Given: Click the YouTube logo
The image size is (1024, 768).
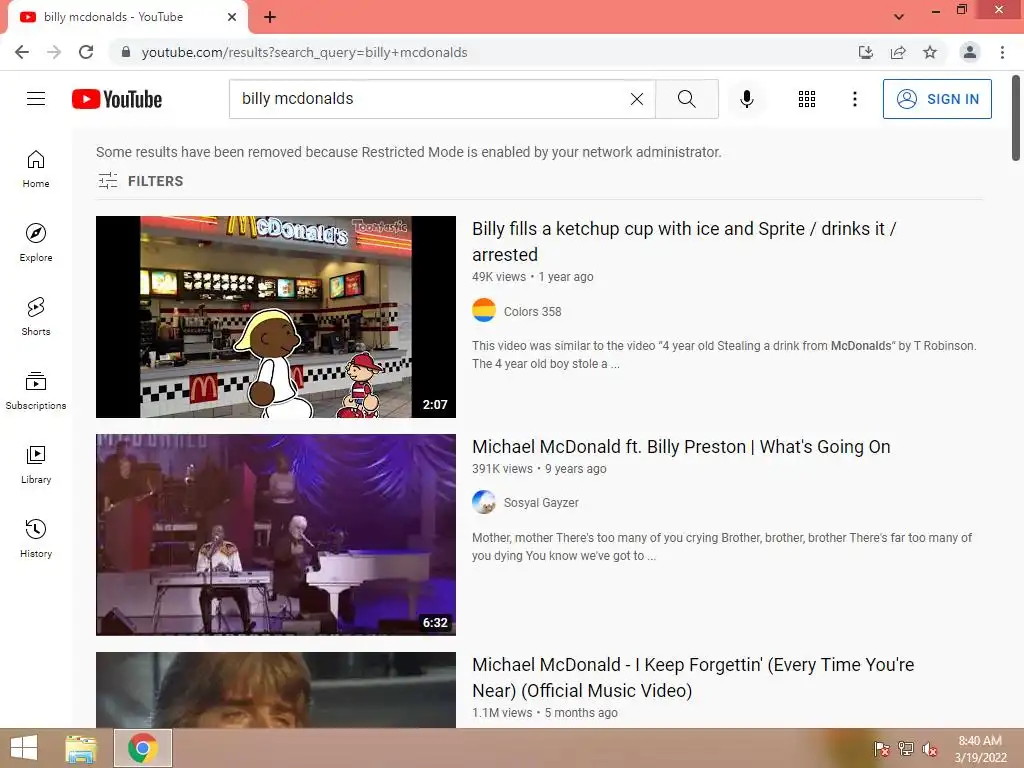Looking at the screenshot, I should coord(117,99).
